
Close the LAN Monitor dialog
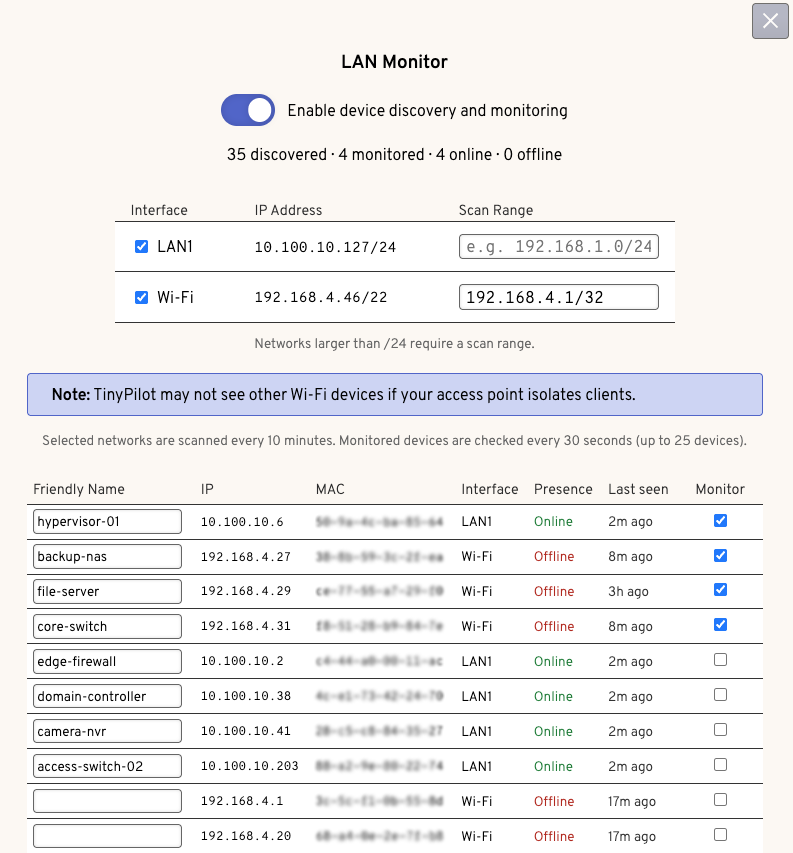point(770,21)
